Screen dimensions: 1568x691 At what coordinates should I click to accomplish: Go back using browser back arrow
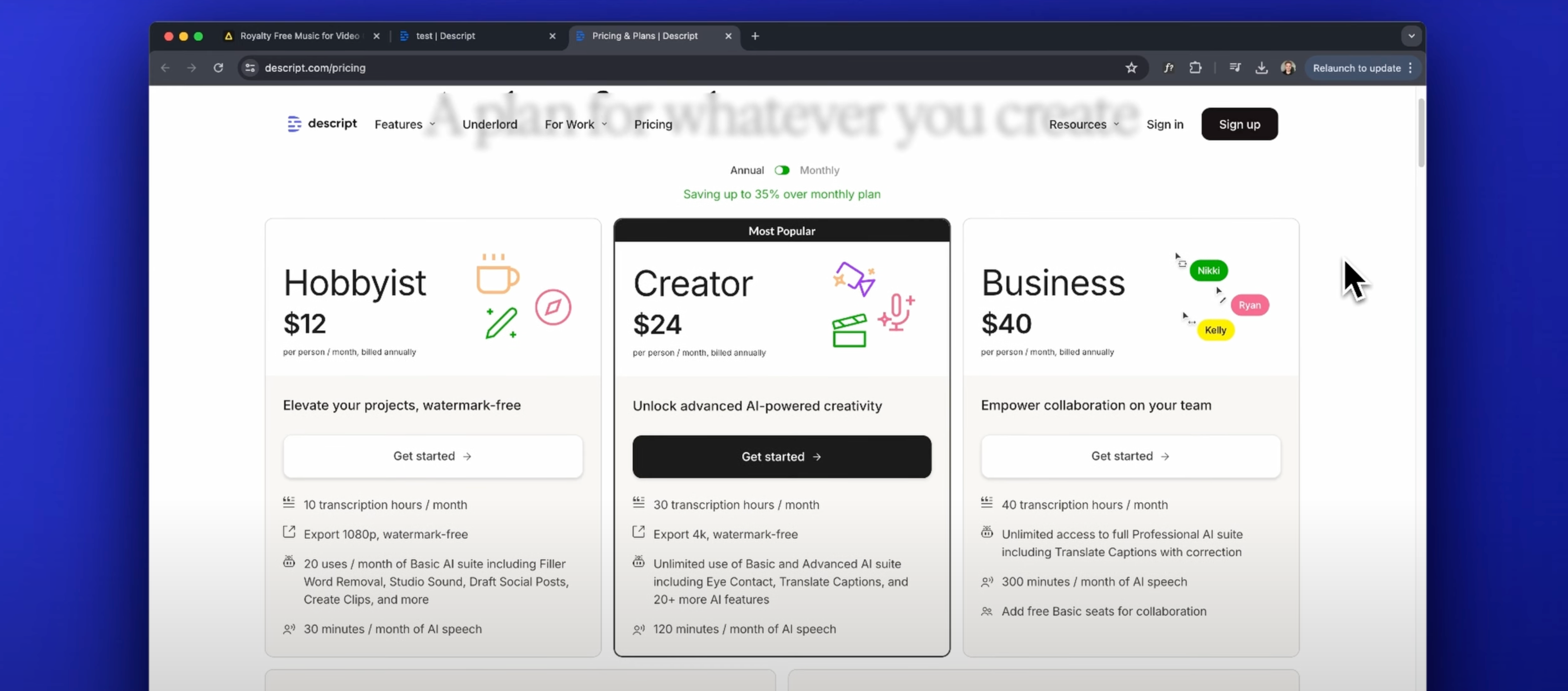165,68
